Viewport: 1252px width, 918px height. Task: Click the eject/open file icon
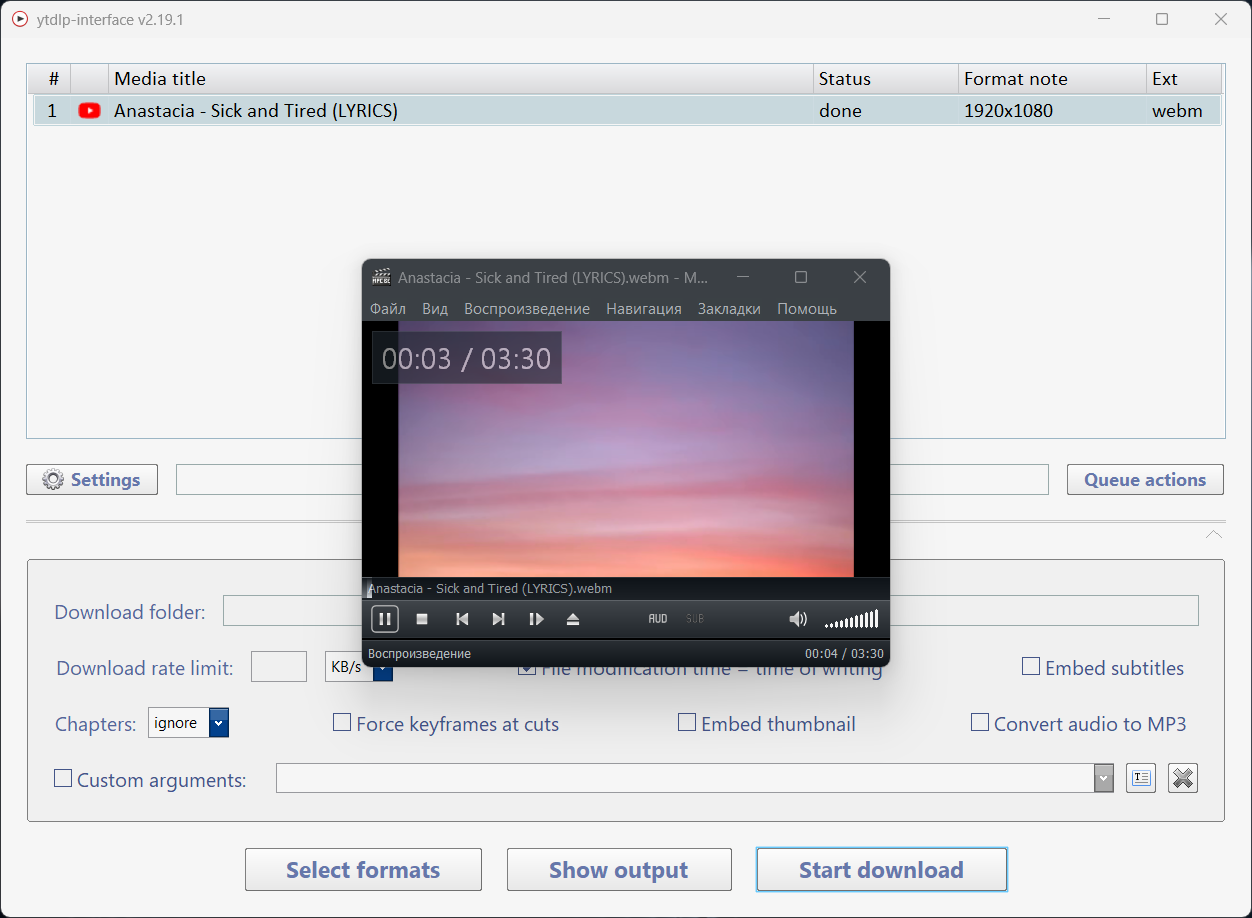tap(573, 619)
